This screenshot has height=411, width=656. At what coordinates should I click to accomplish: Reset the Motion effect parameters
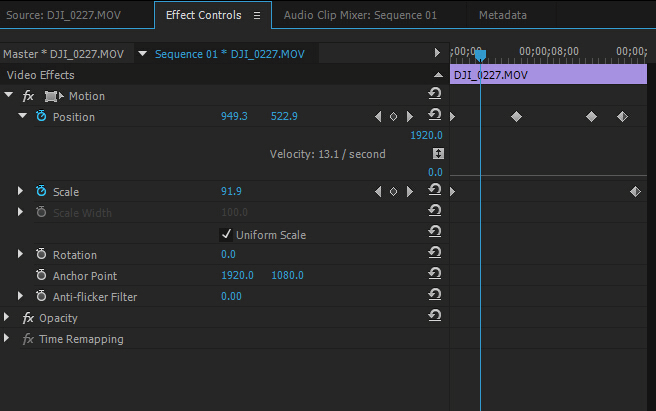(x=435, y=94)
